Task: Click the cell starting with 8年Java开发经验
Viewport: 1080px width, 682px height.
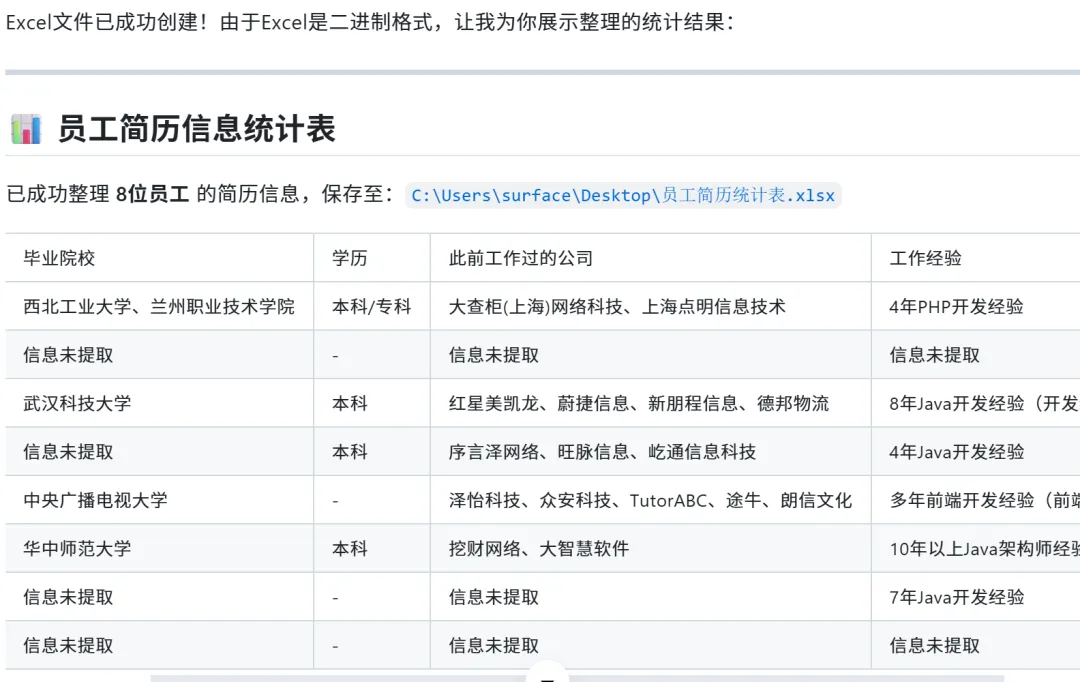Action: pos(975,403)
